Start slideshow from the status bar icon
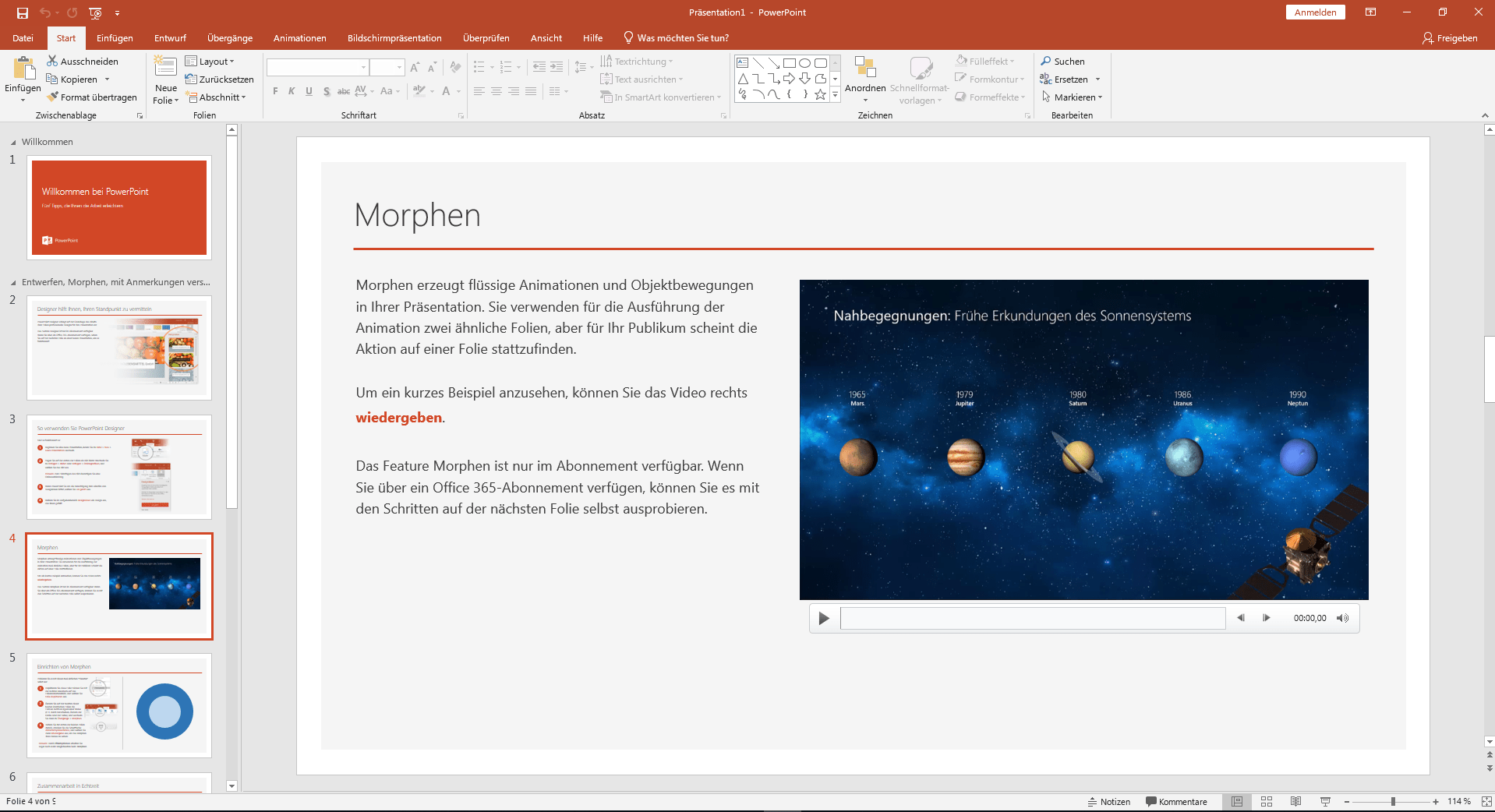The image size is (1495, 812). [x=1325, y=801]
